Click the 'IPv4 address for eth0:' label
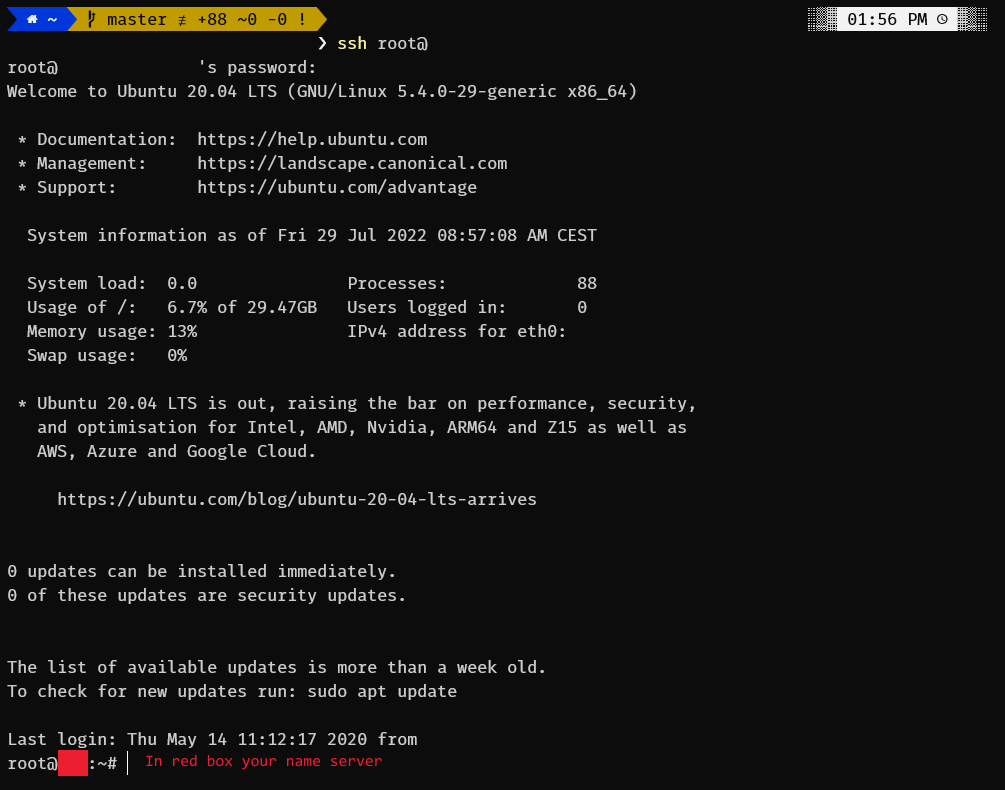This screenshot has width=1005, height=790. [457, 331]
